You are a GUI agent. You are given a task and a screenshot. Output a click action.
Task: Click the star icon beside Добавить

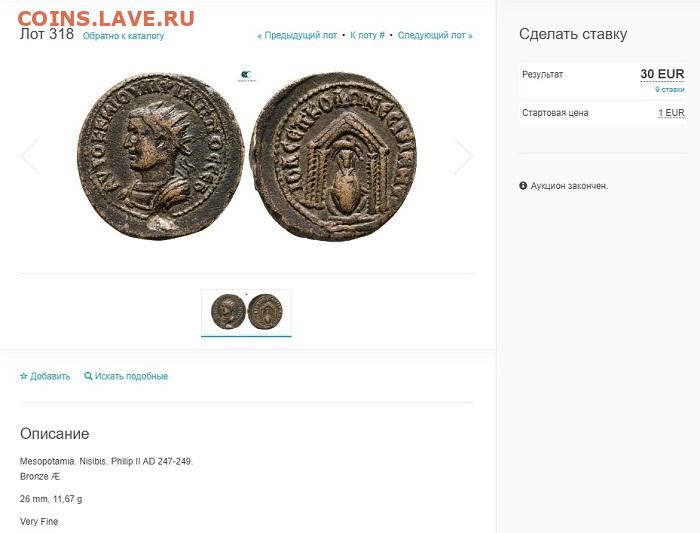coord(24,376)
